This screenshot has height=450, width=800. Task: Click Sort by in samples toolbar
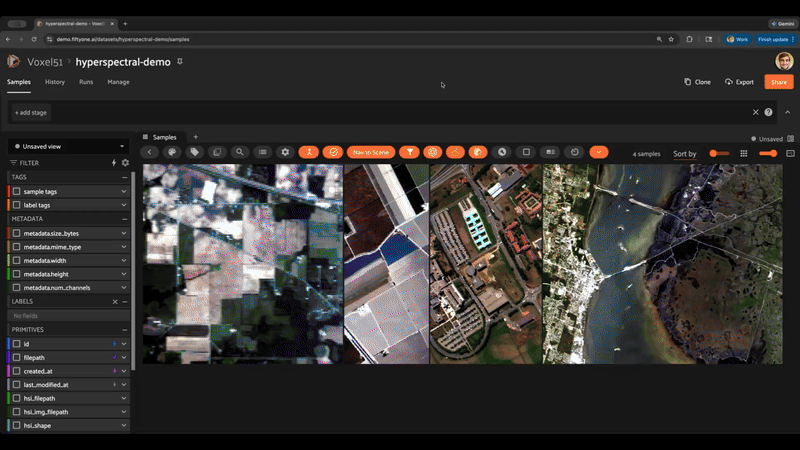685,154
